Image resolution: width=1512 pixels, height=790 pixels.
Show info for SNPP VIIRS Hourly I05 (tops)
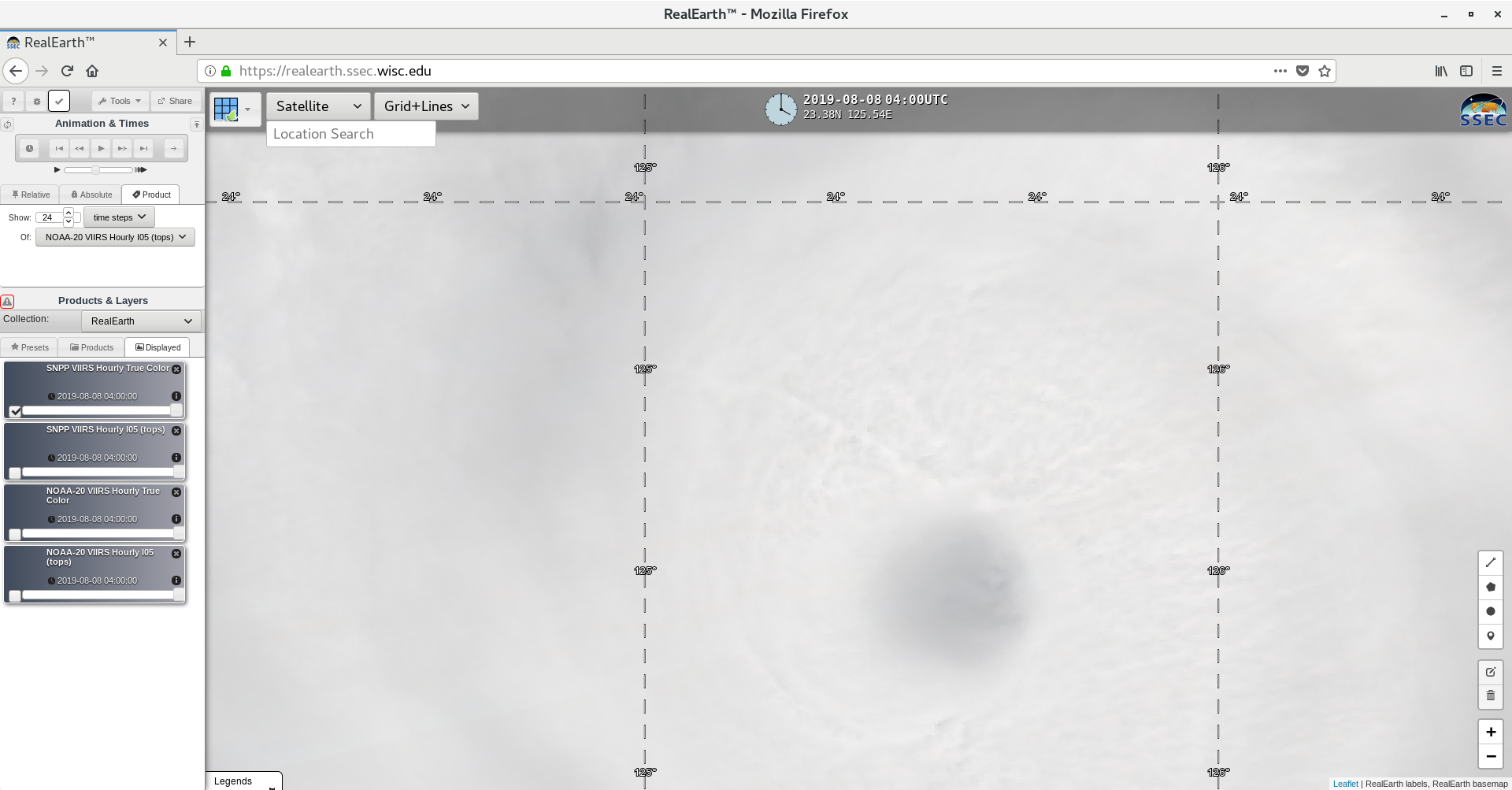coord(176,458)
